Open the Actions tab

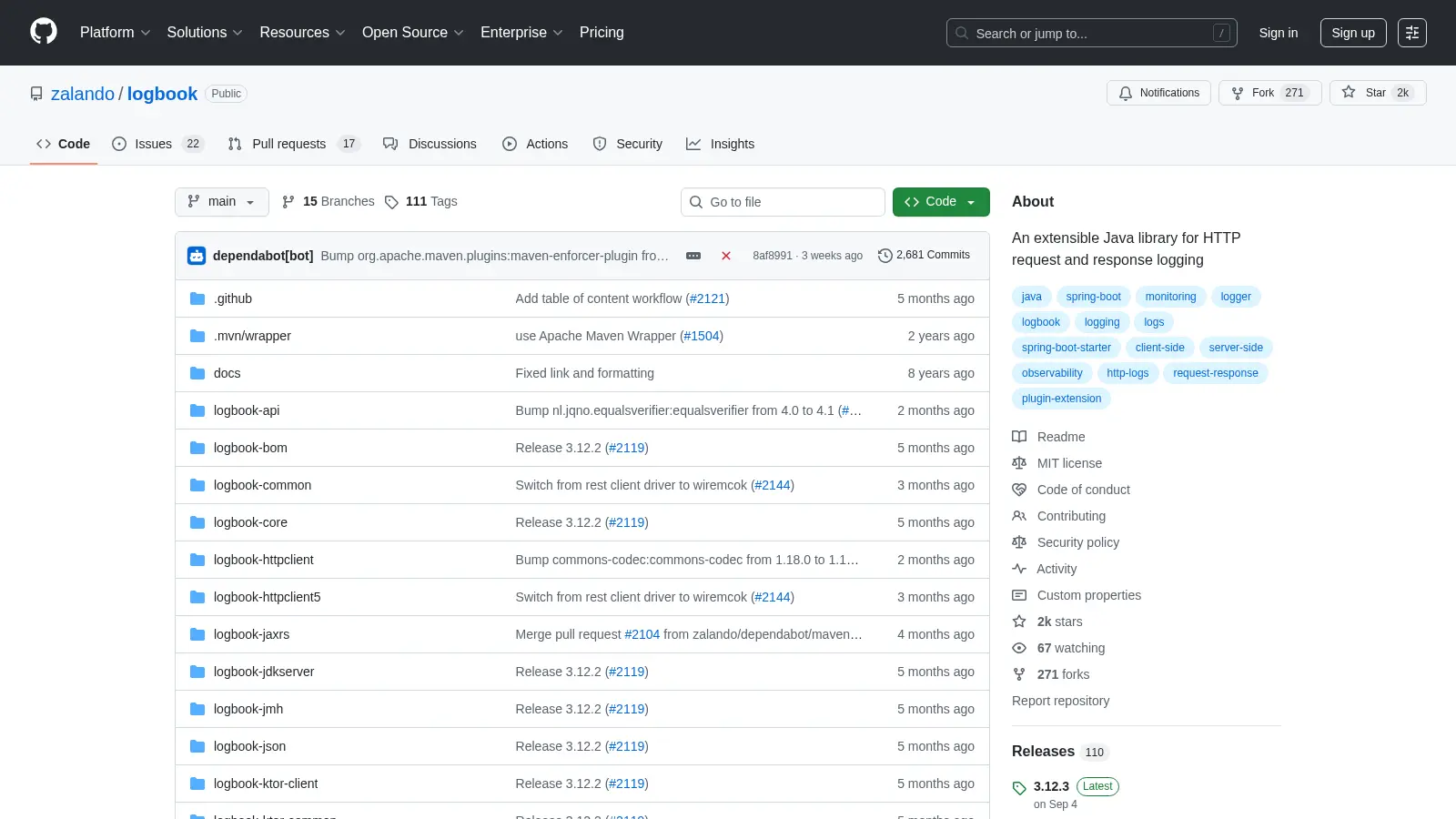[535, 144]
